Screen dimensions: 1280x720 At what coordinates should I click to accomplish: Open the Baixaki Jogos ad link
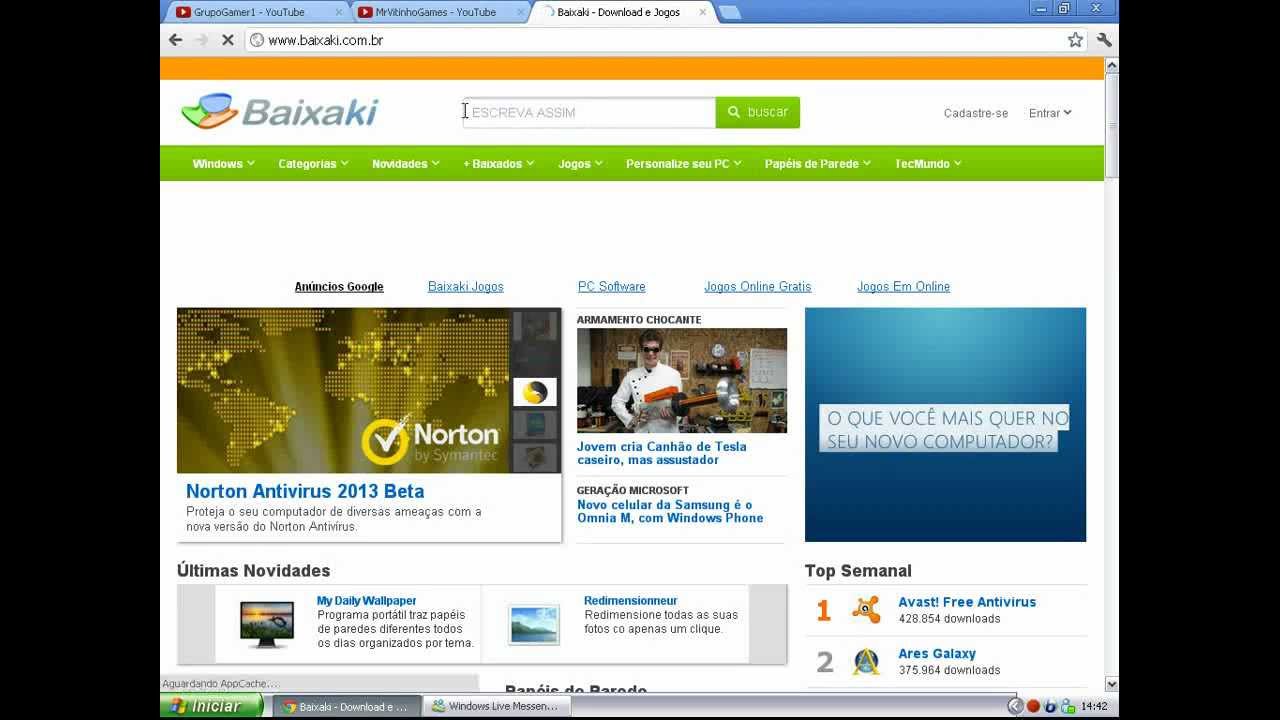click(x=466, y=286)
